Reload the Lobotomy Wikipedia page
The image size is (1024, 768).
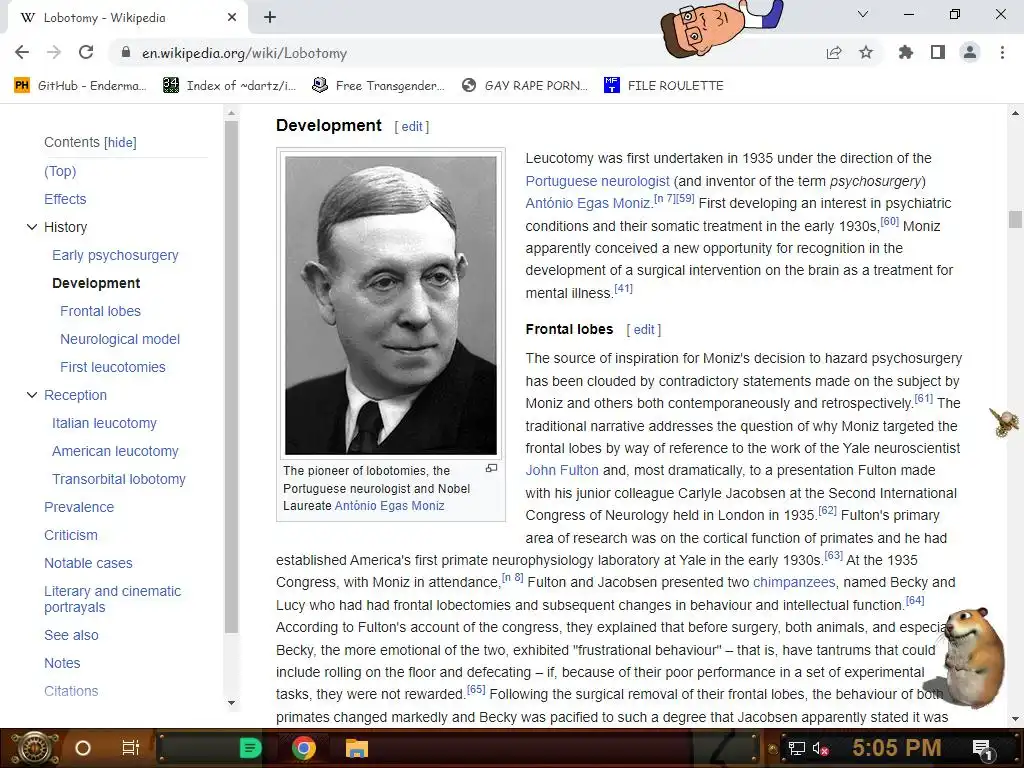(x=86, y=52)
